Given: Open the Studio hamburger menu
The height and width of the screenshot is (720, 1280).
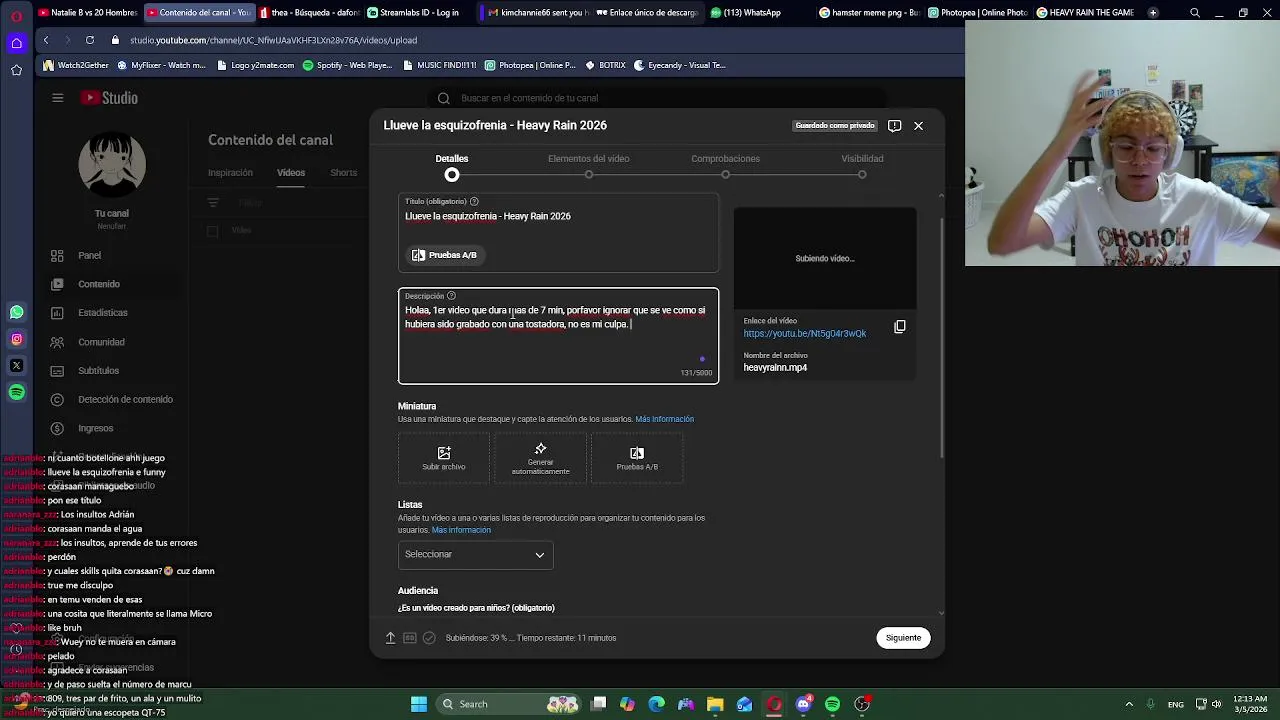Looking at the screenshot, I should click(57, 98).
